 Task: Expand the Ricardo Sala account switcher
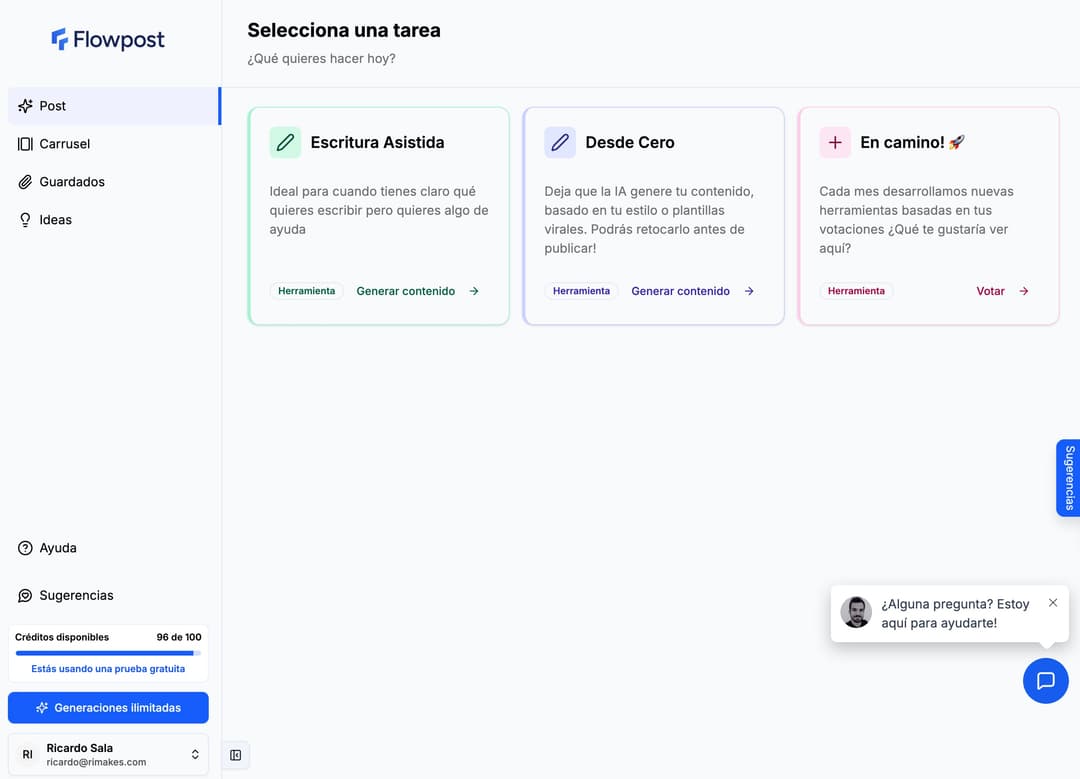coord(195,754)
